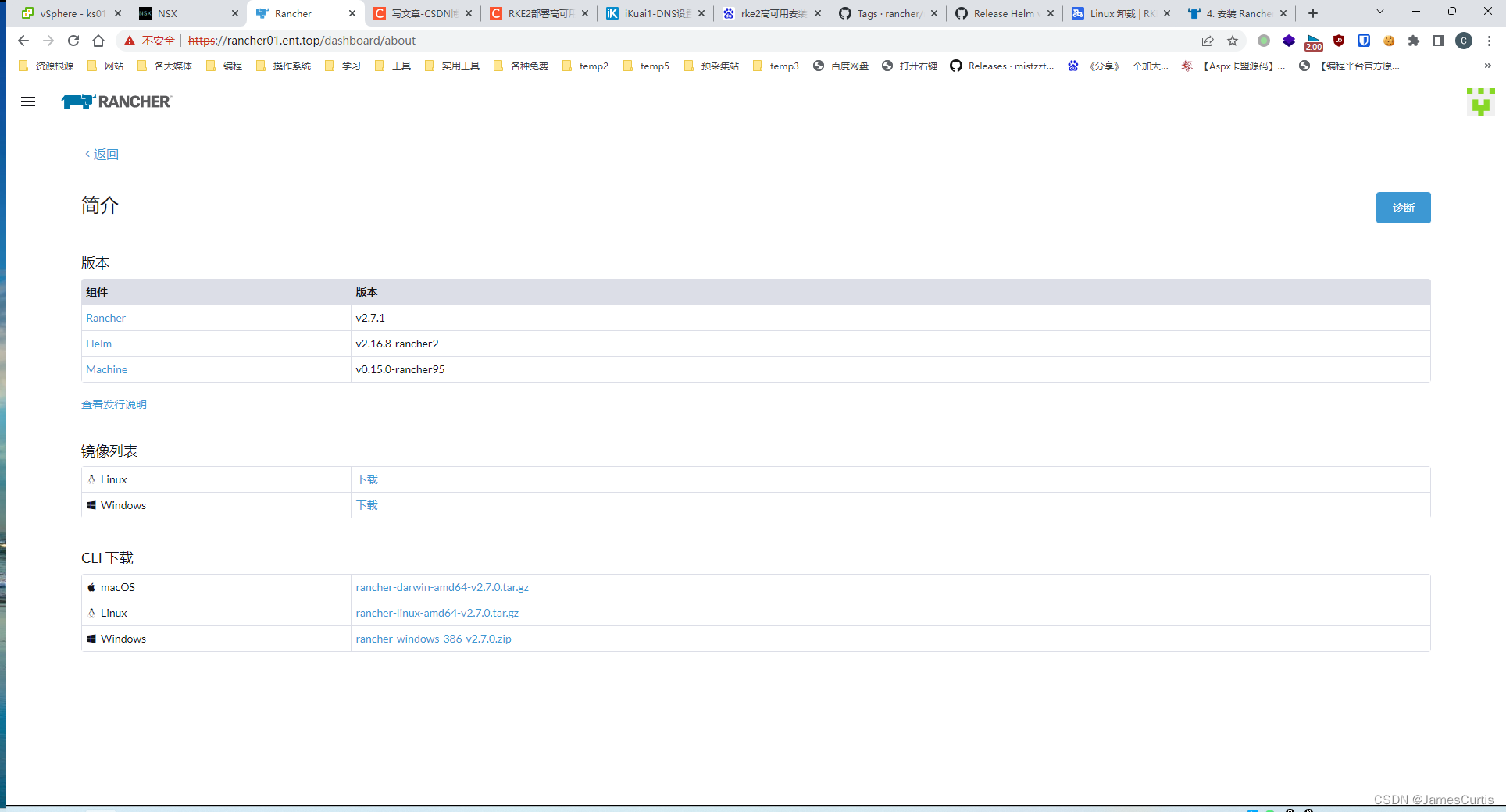Open the Bitwarden shield extension
This screenshot has height=812, width=1506.
[1364, 41]
